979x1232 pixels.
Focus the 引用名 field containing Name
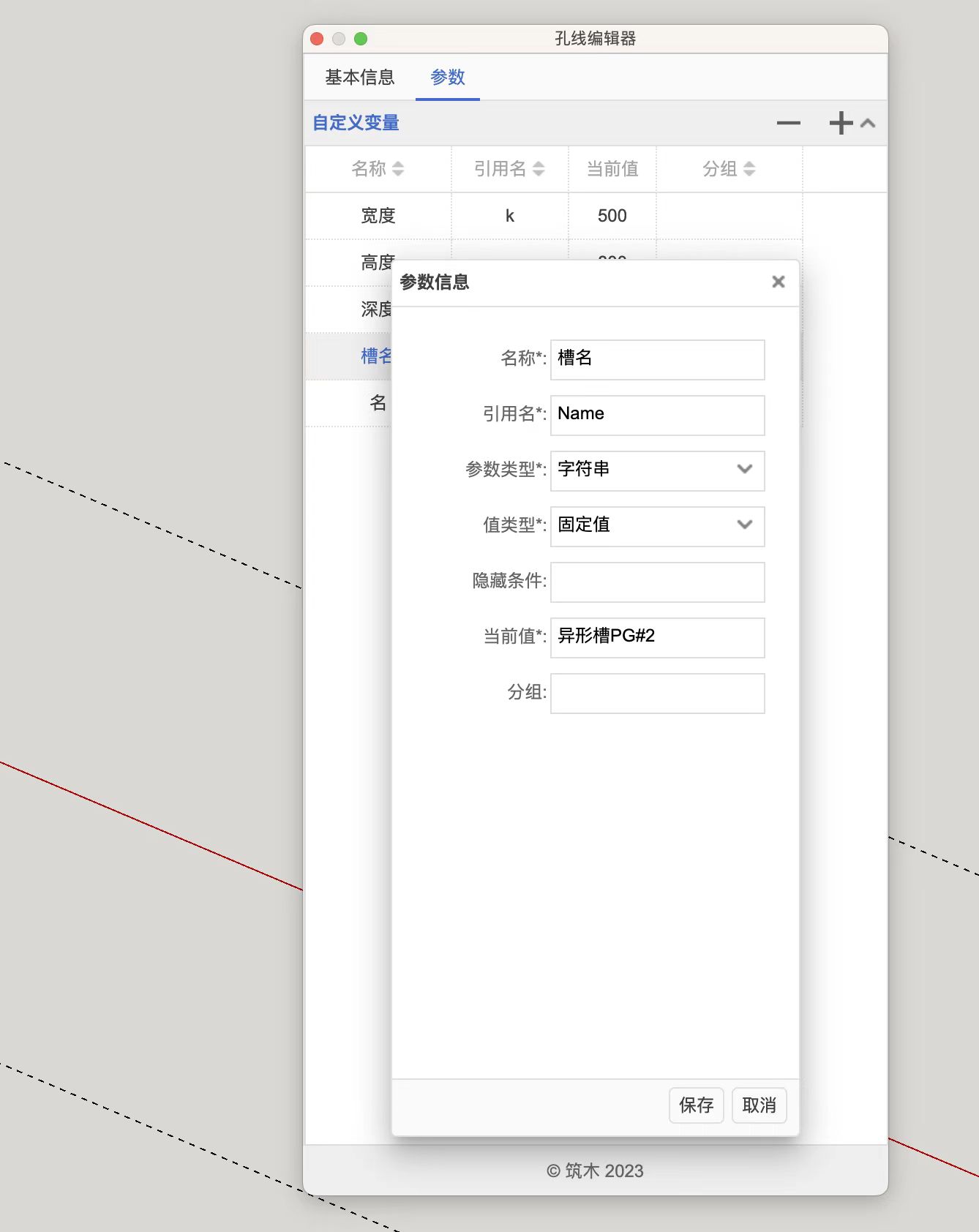657,415
